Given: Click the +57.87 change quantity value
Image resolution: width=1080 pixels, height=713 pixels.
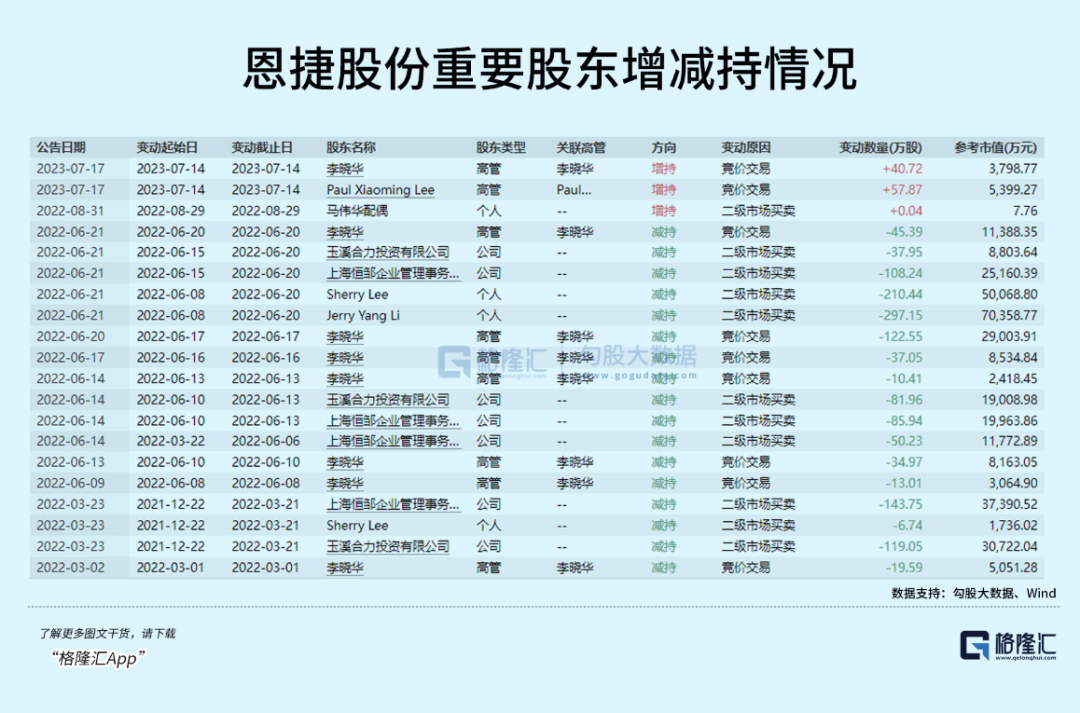Looking at the screenshot, I should pos(902,190).
